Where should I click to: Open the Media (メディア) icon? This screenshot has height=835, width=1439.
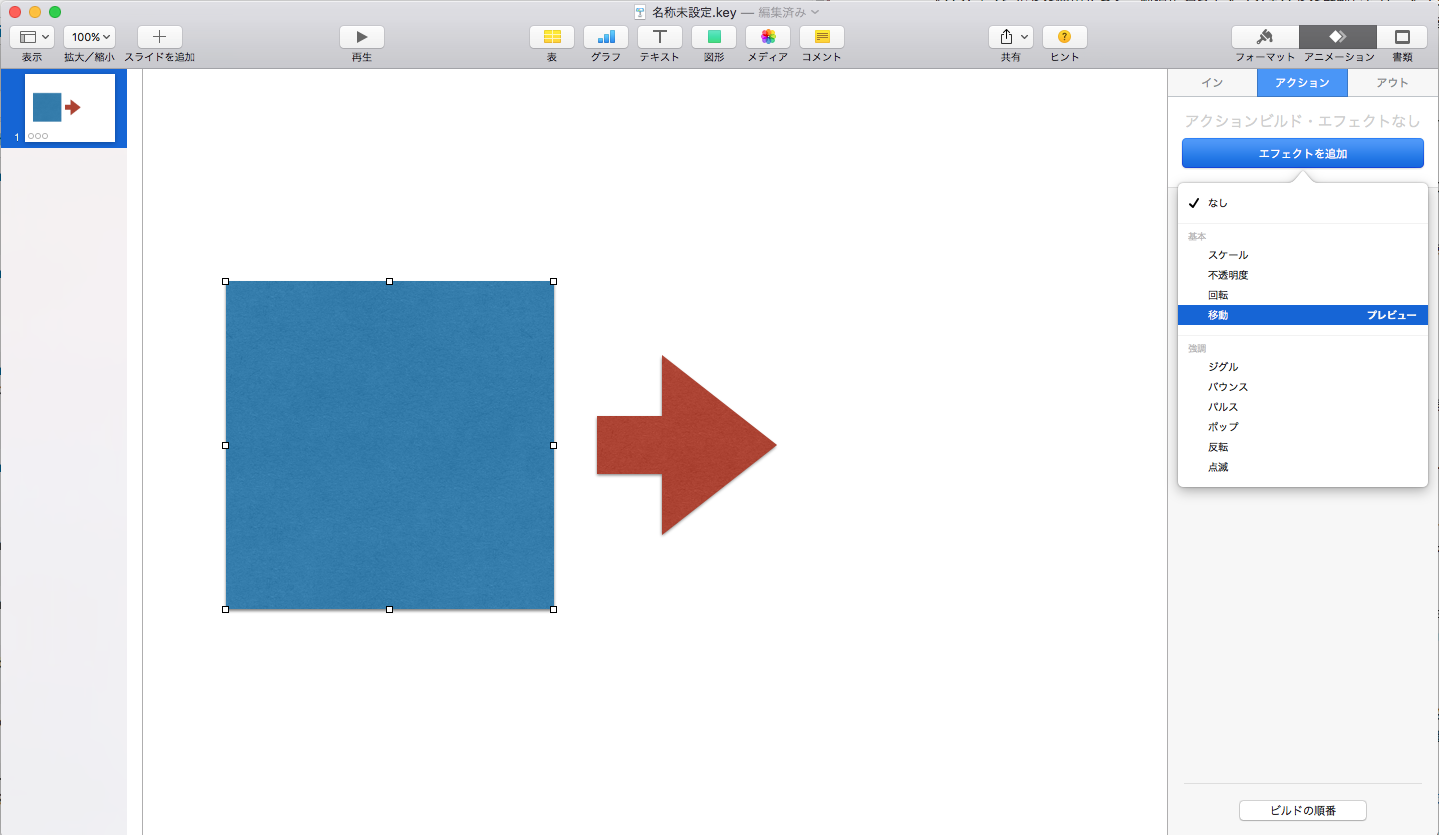(x=768, y=37)
